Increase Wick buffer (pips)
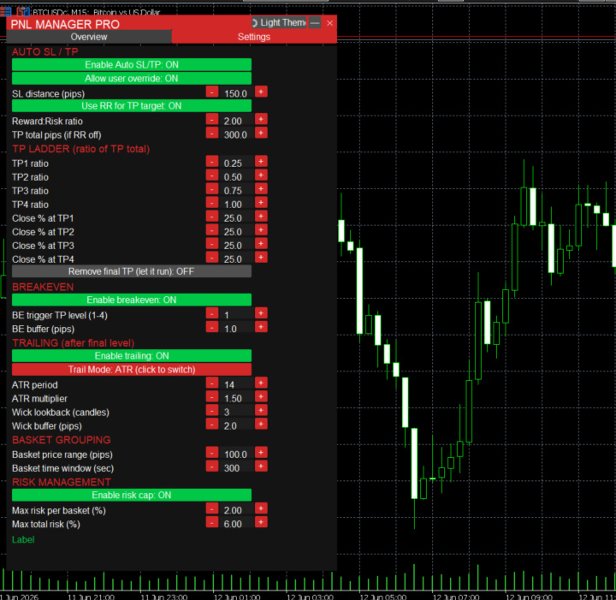616x600 pixels. click(x=261, y=424)
